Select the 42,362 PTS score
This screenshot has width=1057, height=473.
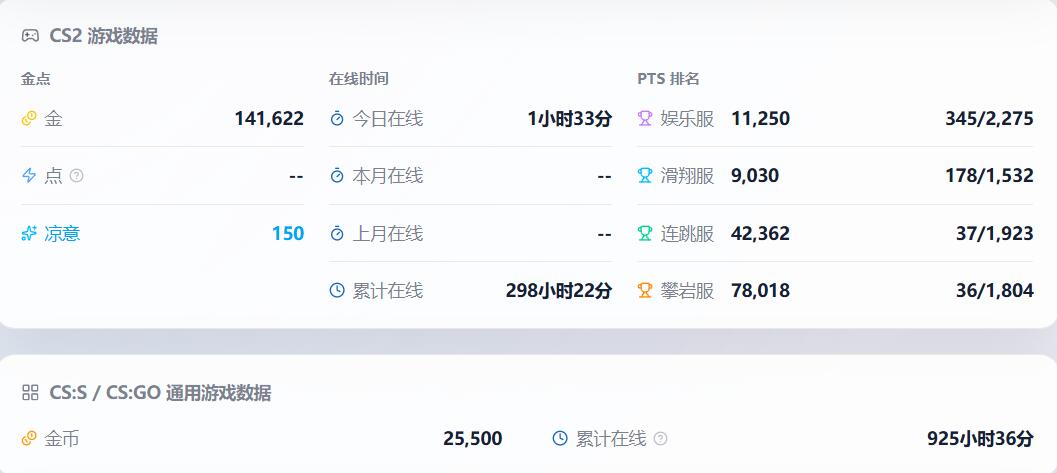click(760, 234)
